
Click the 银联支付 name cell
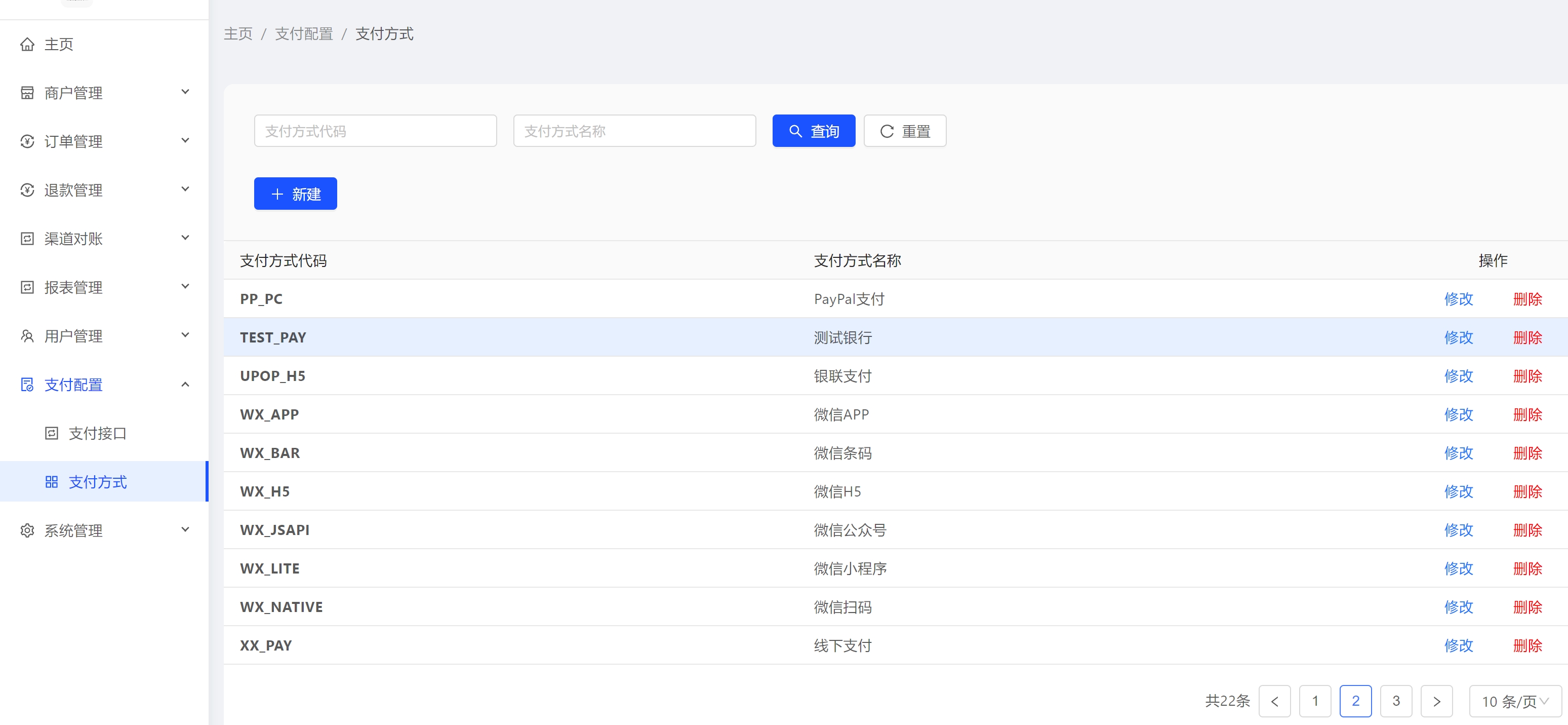click(842, 376)
